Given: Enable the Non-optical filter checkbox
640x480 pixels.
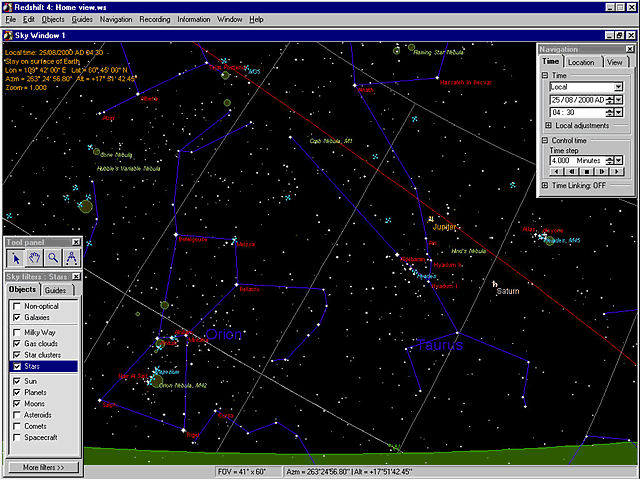Looking at the screenshot, I should point(17,306).
